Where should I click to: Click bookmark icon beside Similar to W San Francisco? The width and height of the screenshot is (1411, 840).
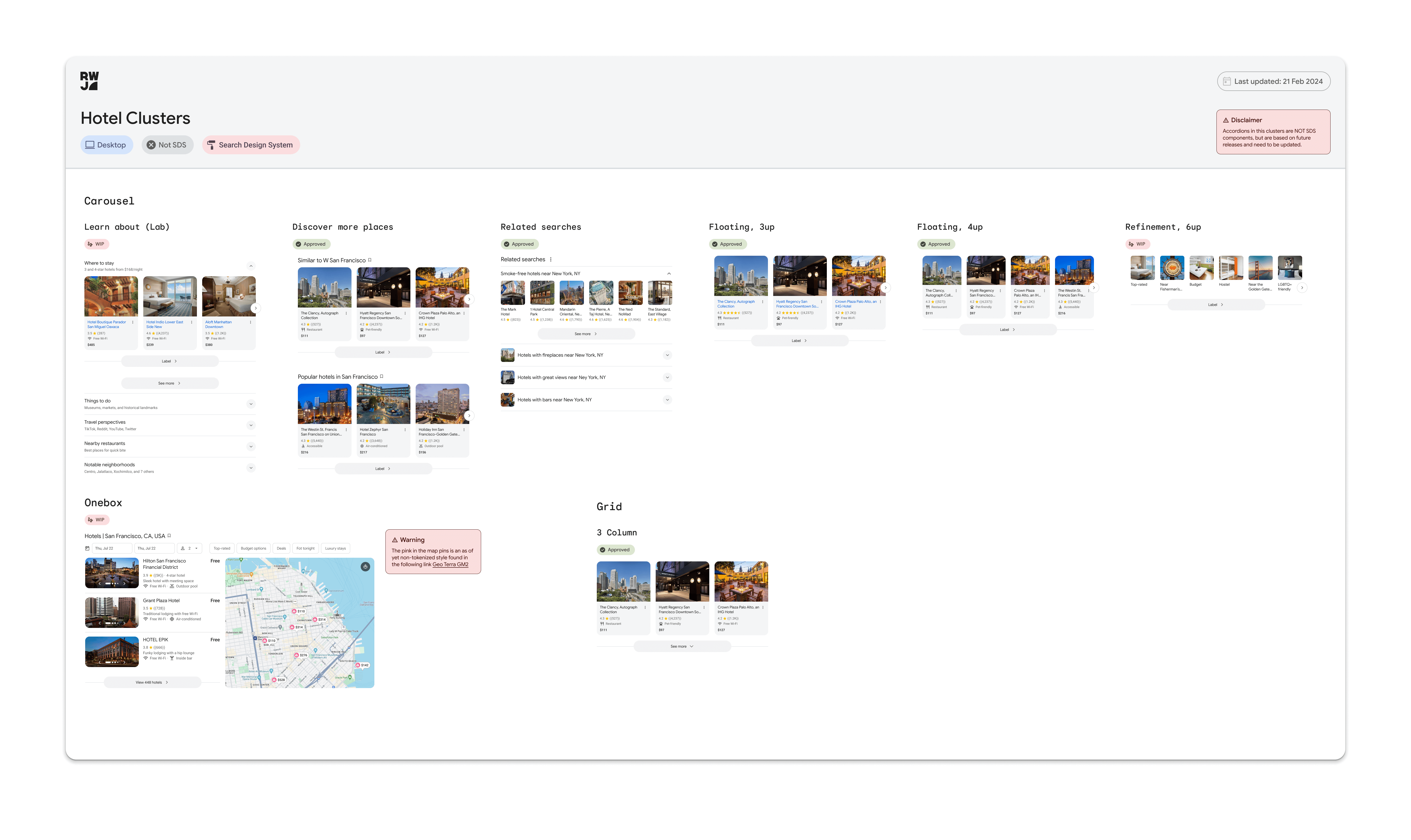(x=370, y=260)
